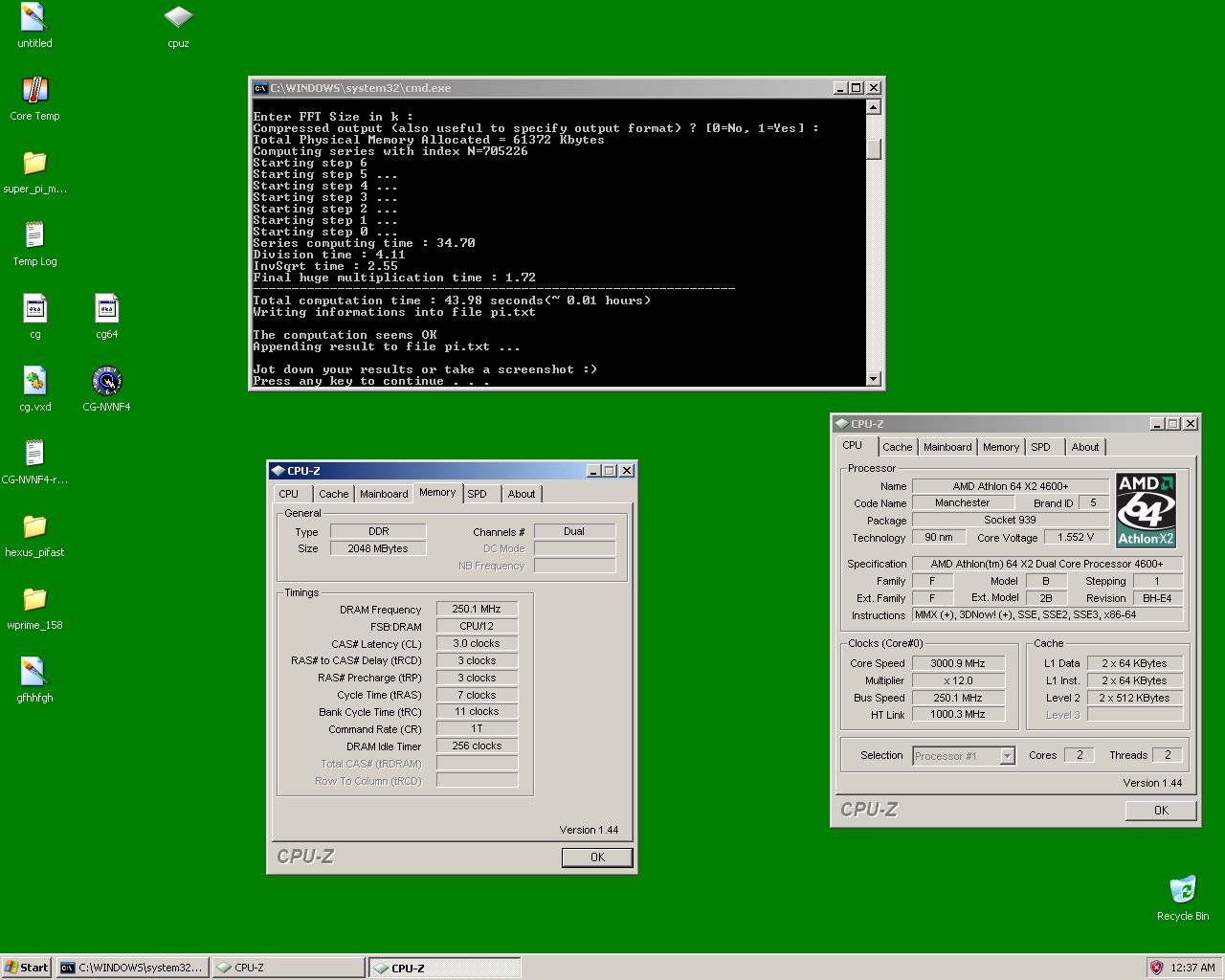The height and width of the screenshot is (980, 1225).
Task: Open the Temp Log text file icon
Action: (34, 244)
